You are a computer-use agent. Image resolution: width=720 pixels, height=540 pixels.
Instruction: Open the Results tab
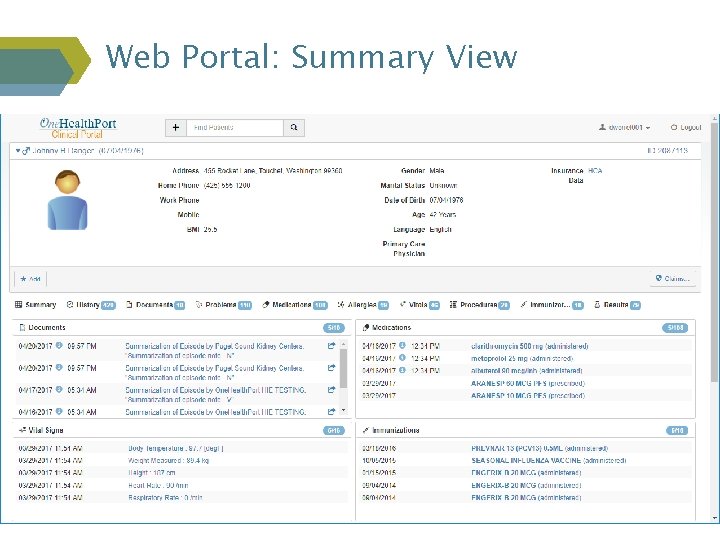click(617, 304)
